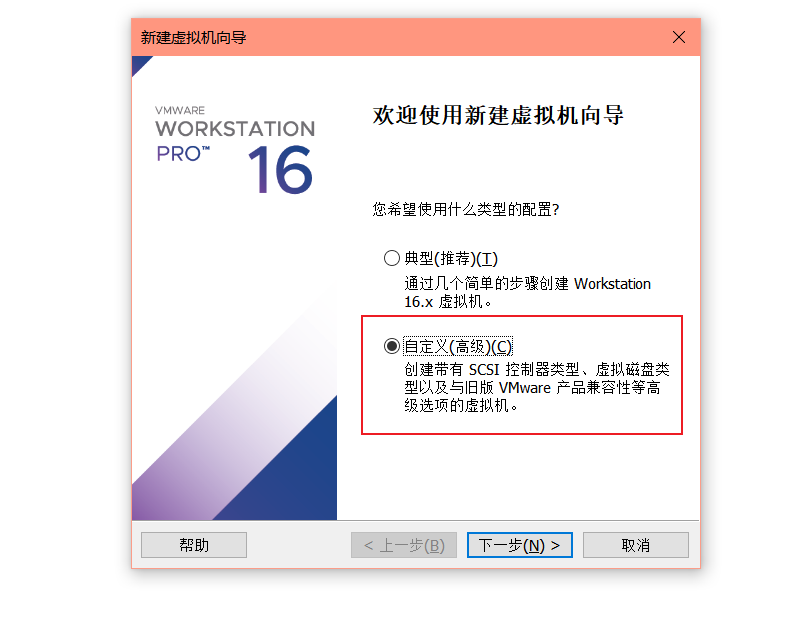
Task: Click the 新建虚拟机向导 title bar text
Action: pyautogui.click(x=193, y=37)
